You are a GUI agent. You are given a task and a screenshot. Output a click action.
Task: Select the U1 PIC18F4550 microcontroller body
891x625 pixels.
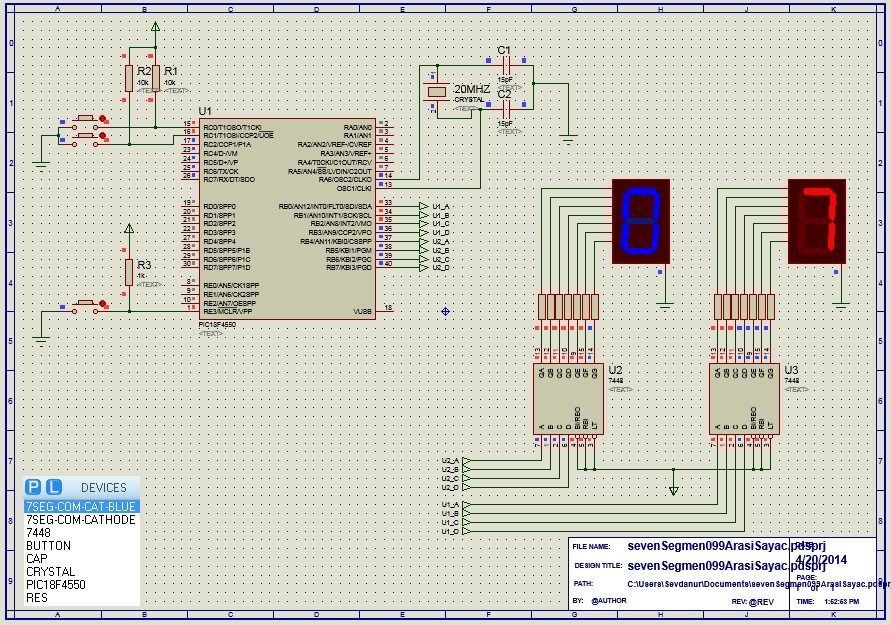287,219
